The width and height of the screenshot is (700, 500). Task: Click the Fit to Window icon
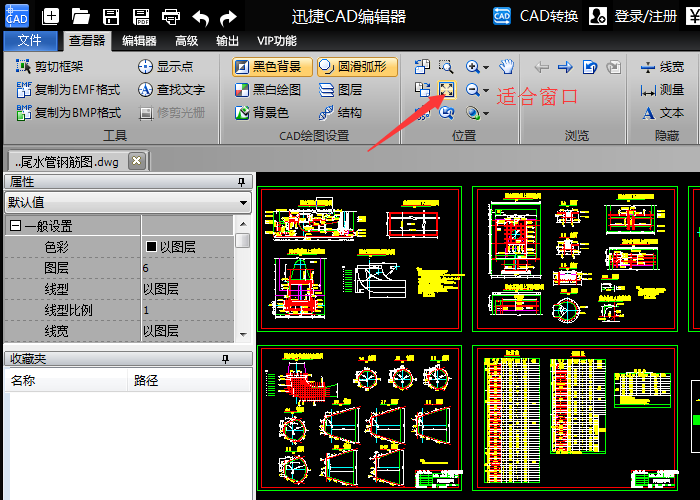[x=447, y=90]
